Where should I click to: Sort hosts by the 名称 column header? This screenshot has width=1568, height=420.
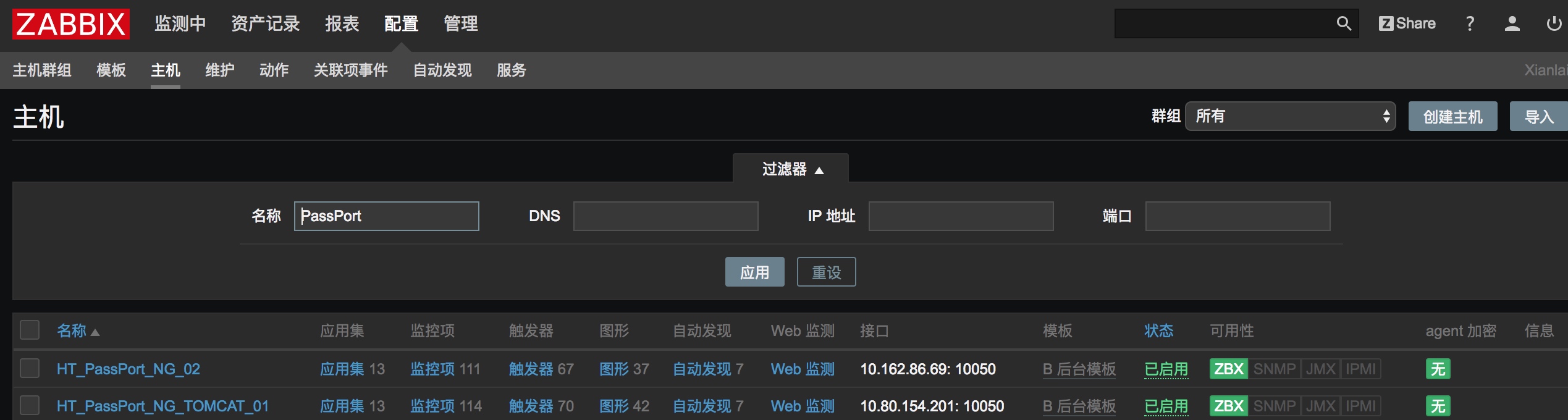pos(72,331)
